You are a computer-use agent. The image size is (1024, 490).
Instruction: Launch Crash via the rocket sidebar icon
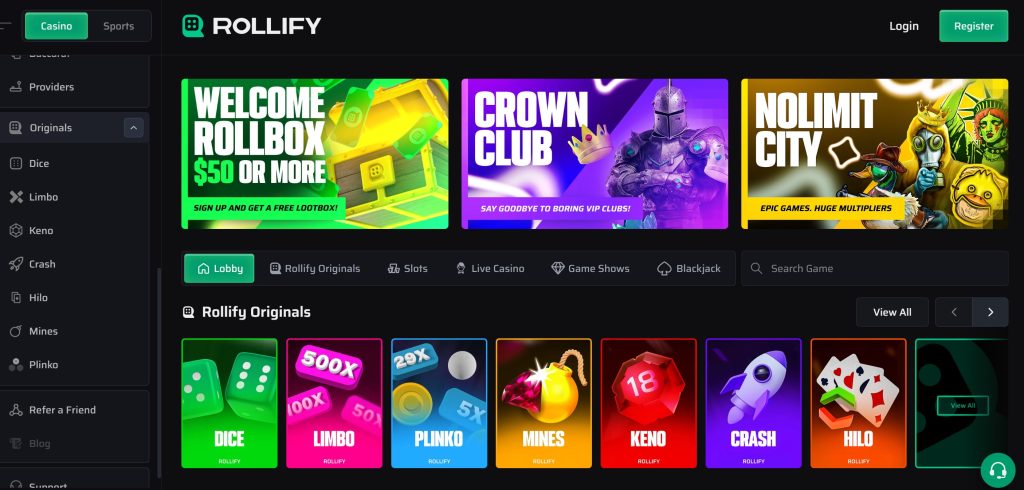point(16,264)
